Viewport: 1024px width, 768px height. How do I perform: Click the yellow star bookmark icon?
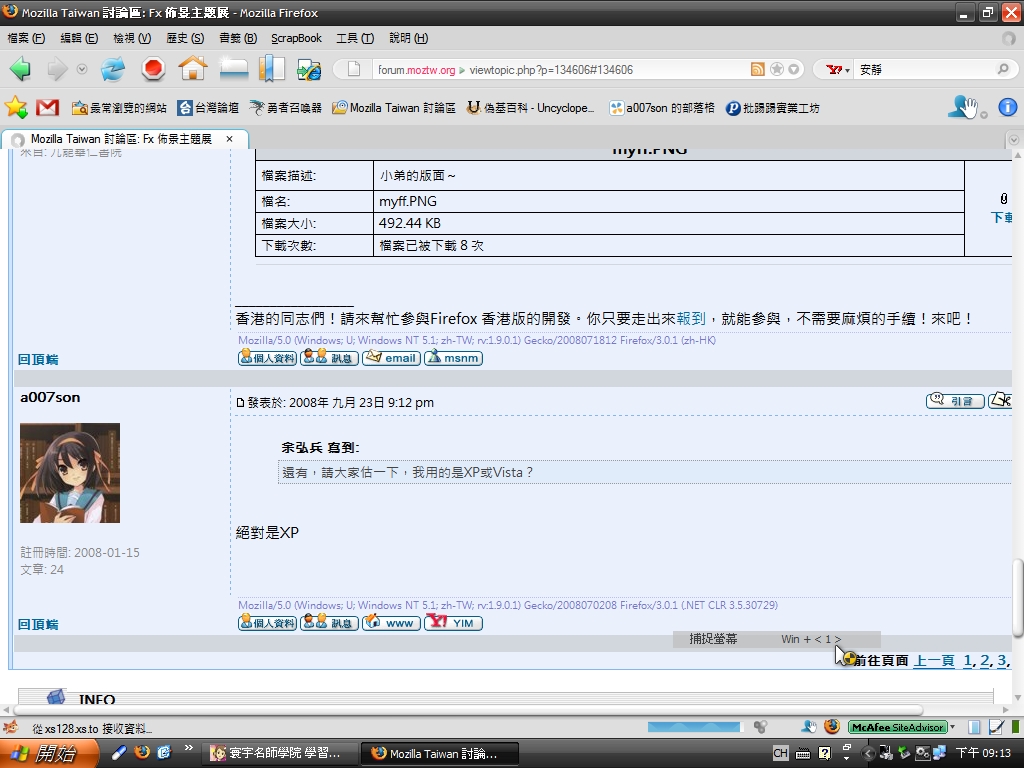click(16, 107)
